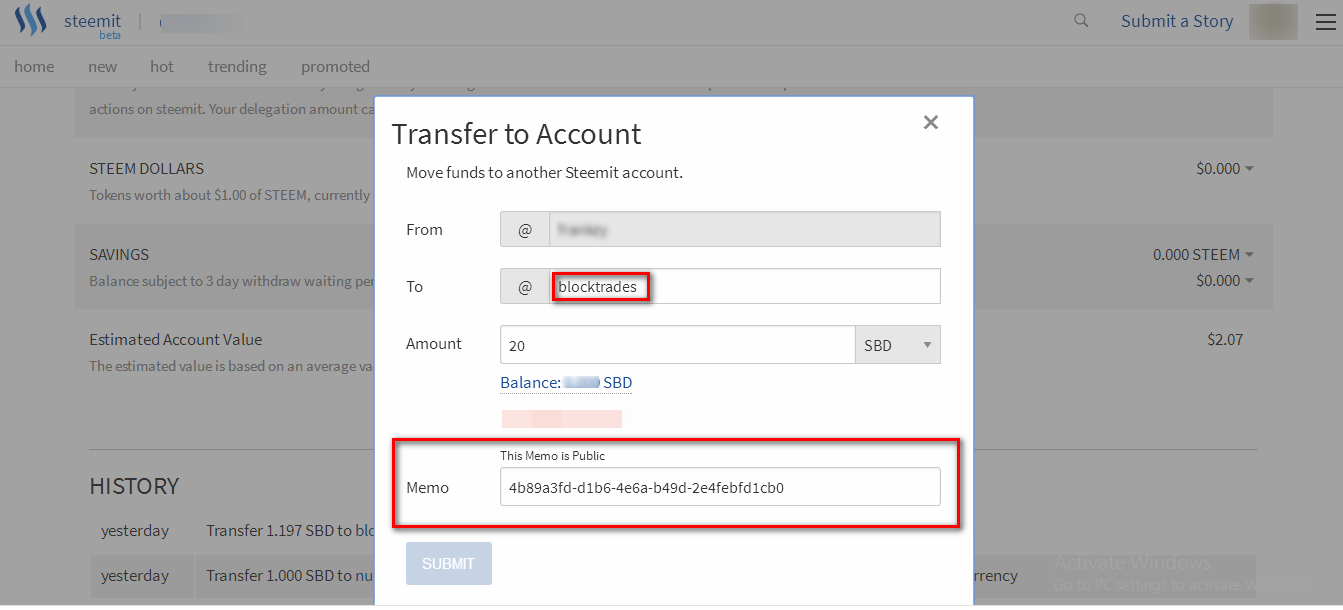Viewport: 1343px width, 610px height.
Task: Open the SBD currency dropdown
Action: click(x=897, y=345)
